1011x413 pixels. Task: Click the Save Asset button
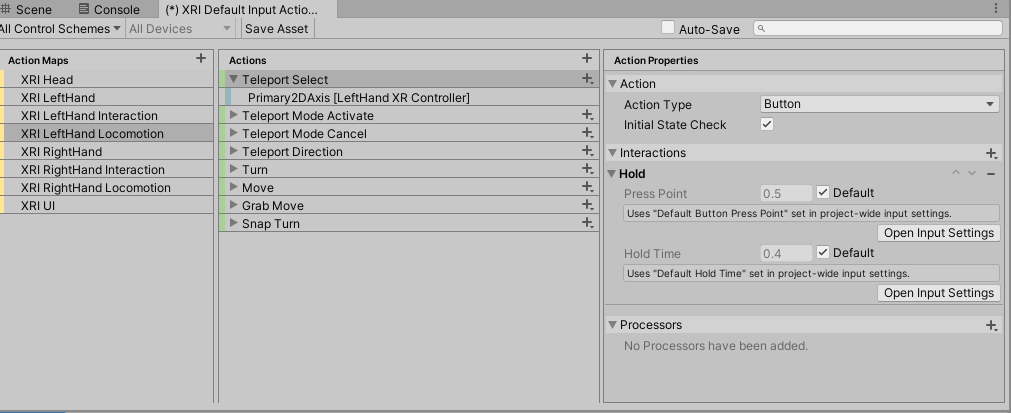(x=277, y=28)
